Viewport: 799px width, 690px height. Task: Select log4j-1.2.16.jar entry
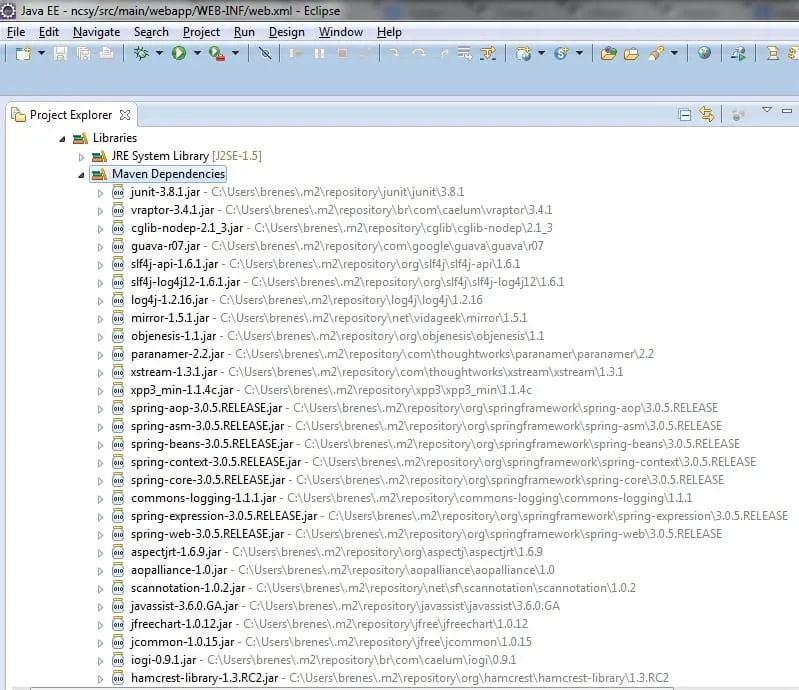(170, 300)
